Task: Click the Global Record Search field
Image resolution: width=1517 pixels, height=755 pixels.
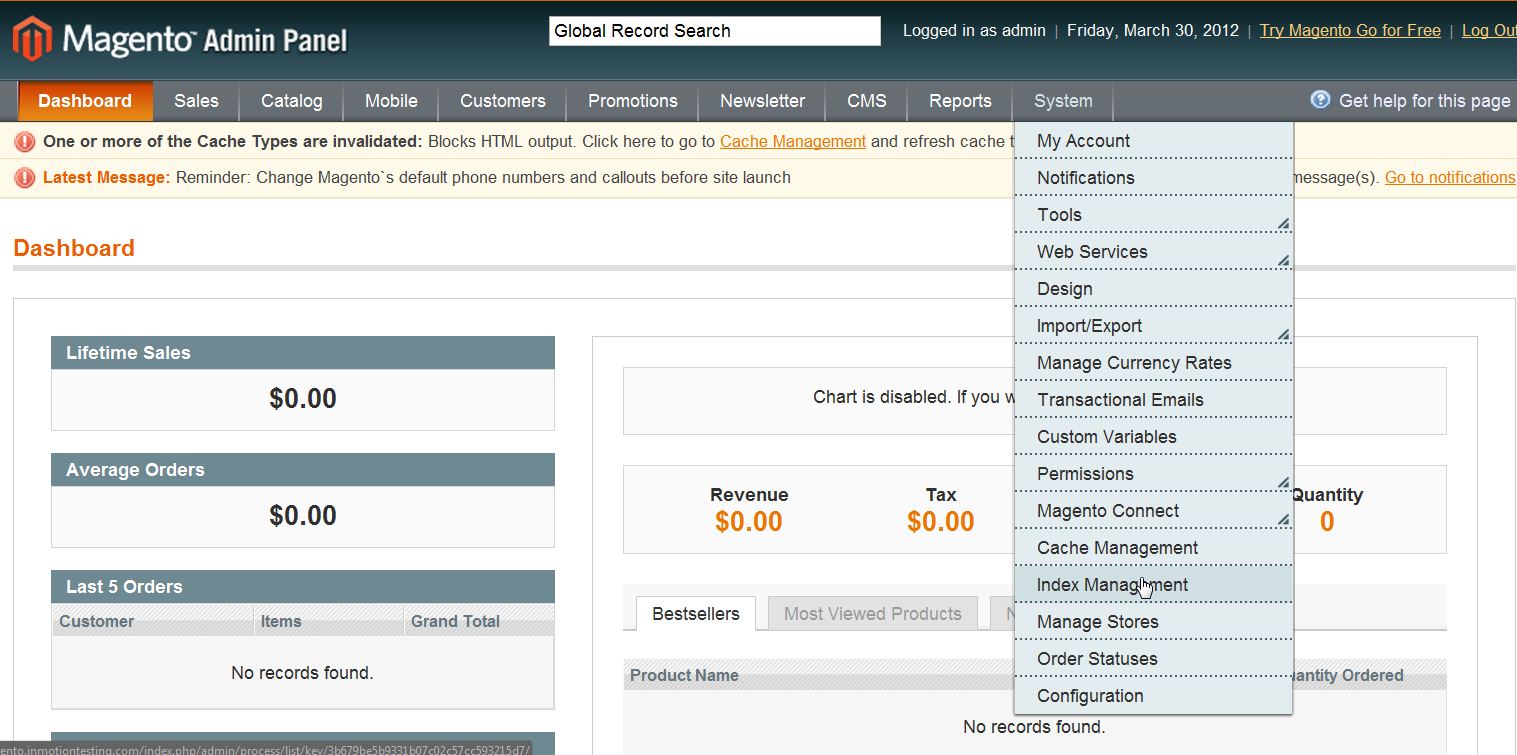Action: point(714,31)
